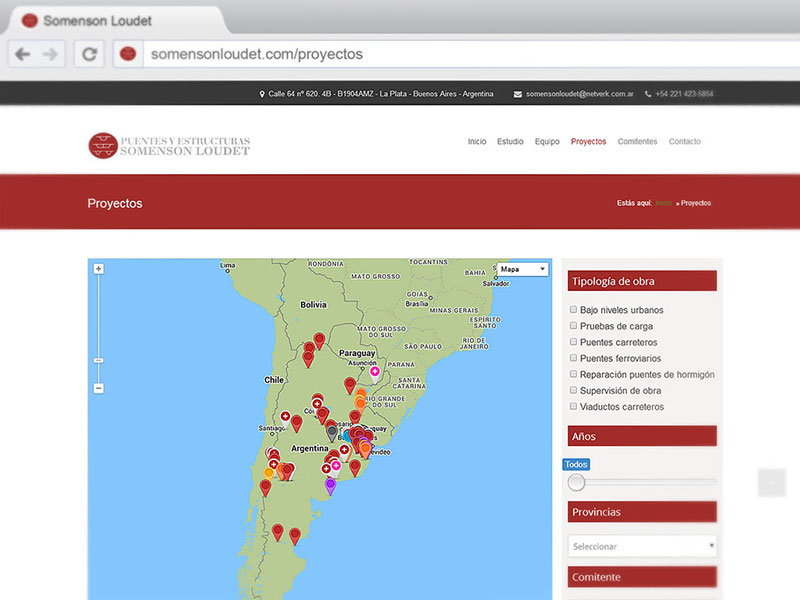This screenshot has width=800, height=600.
Task: Click the map zoom in plus button
Action: click(98, 269)
